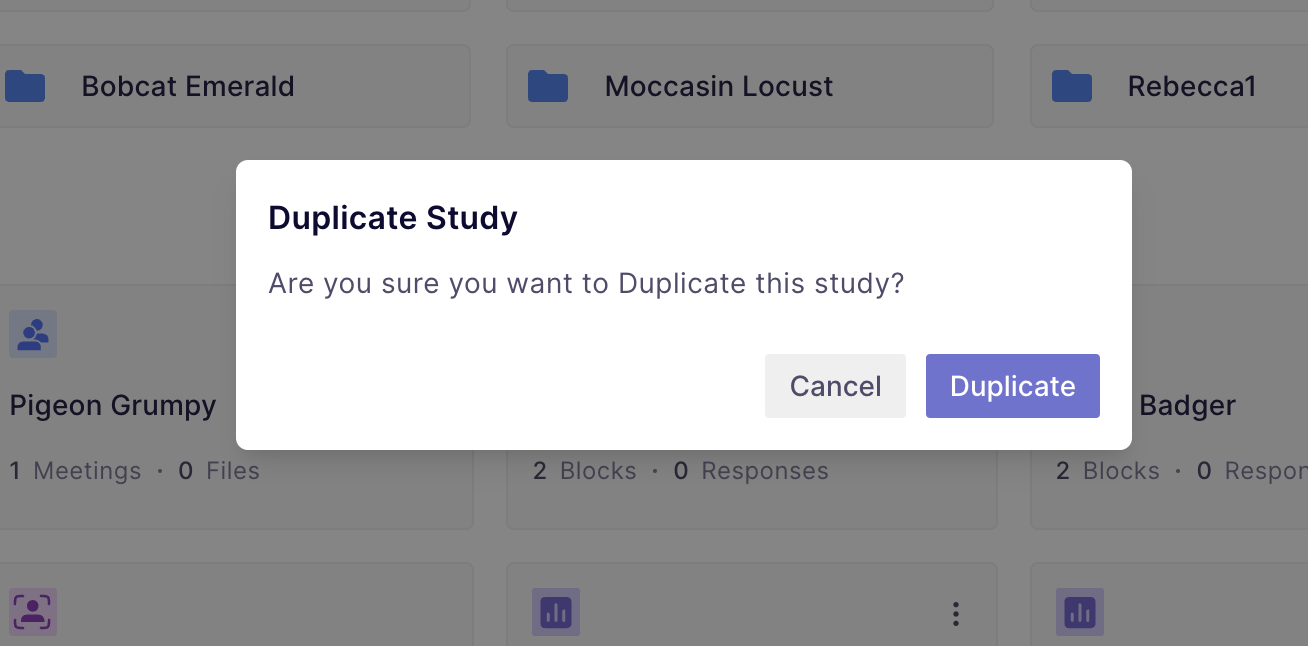Click 2 Blocks text on middle card
Viewport: 1308px width, 646px height.
585,470
